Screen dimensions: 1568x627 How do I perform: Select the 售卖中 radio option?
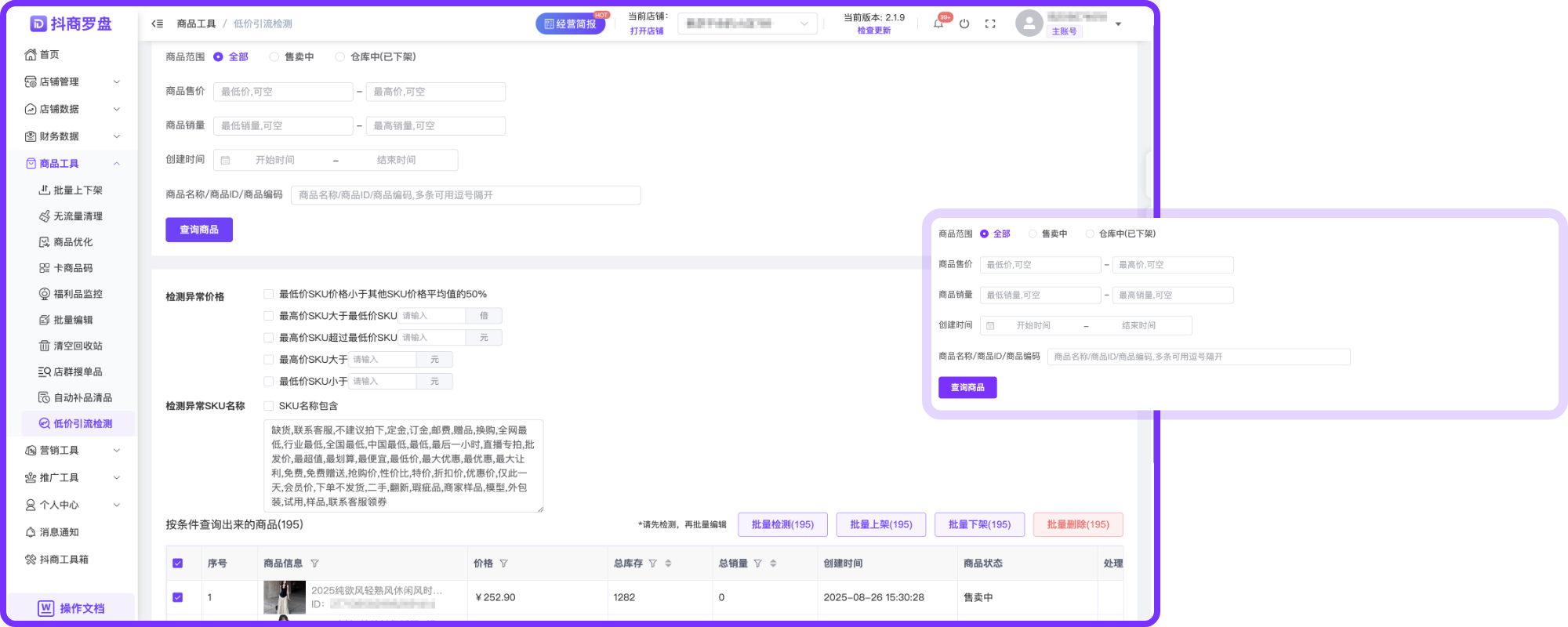pos(274,56)
